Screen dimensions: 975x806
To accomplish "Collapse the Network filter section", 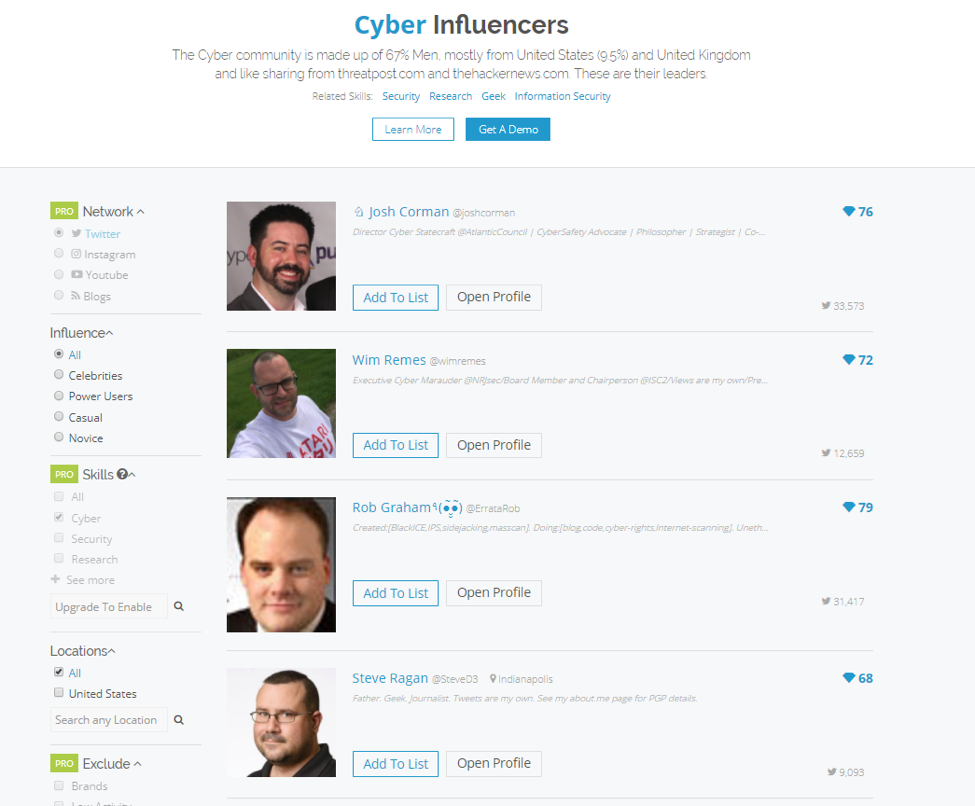I will tap(141, 212).
